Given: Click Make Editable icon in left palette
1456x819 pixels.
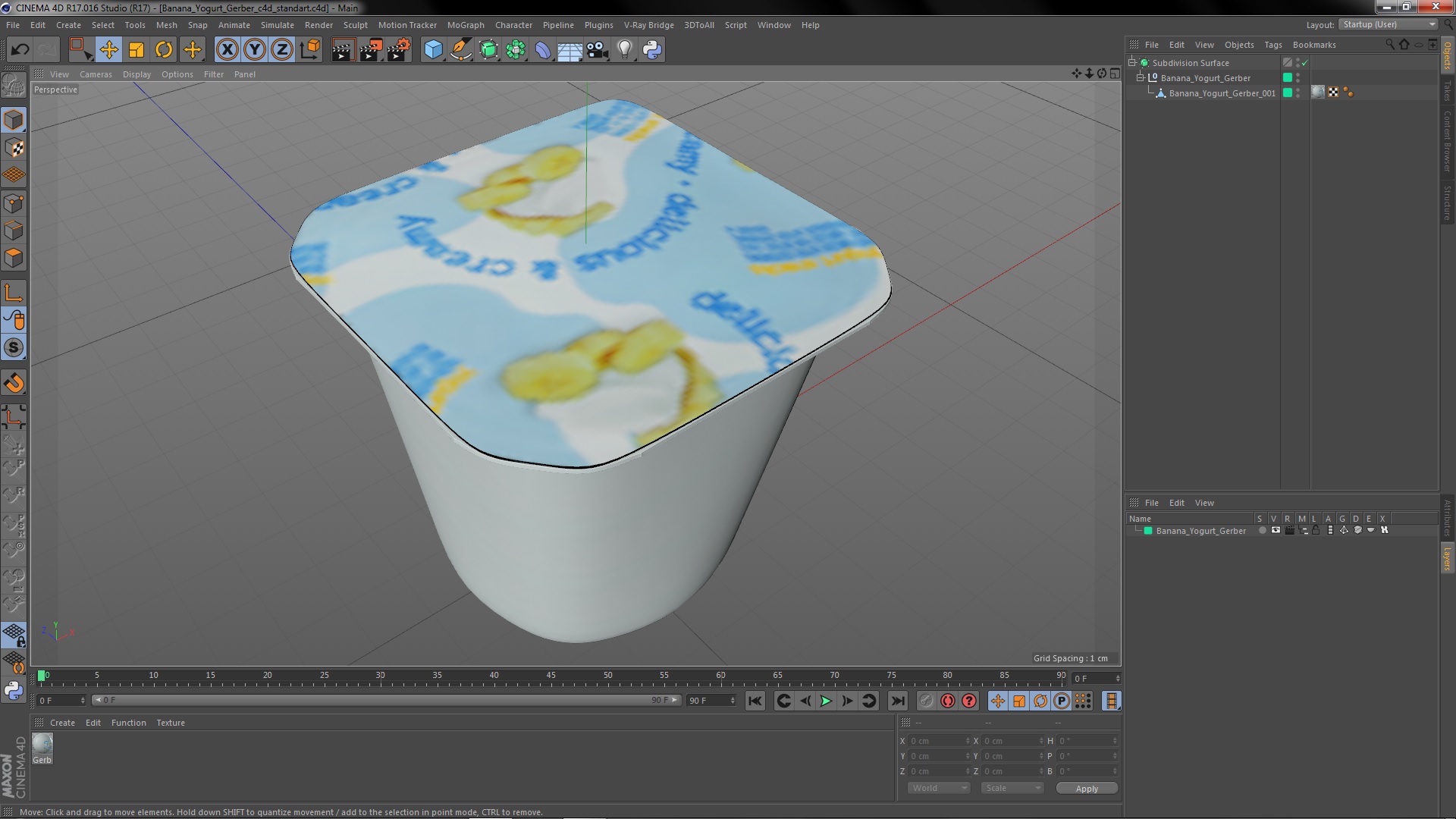Looking at the screenshot, I should pos(14,85).
